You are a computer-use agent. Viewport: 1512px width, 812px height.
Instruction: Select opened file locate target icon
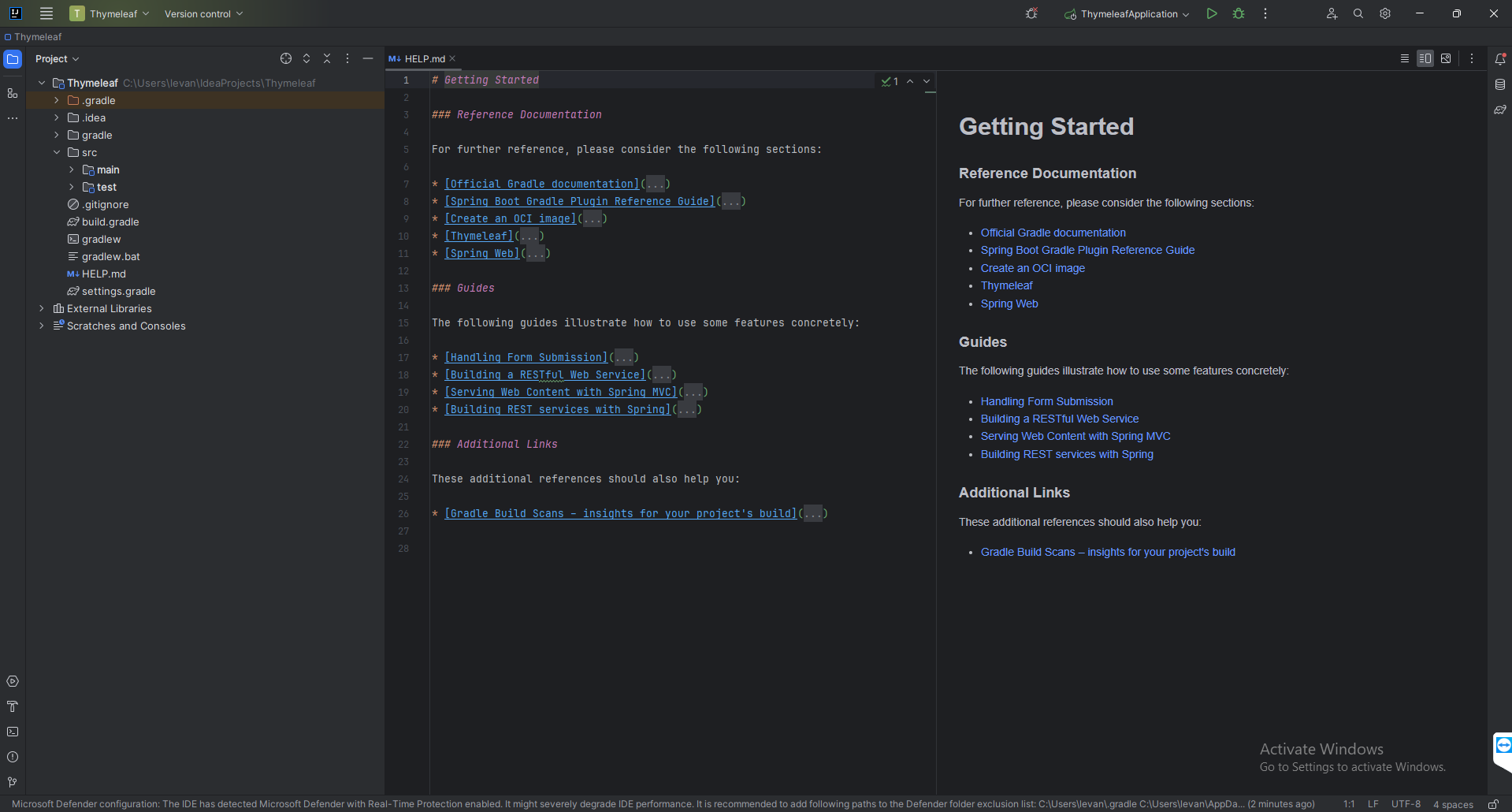pos(286,58)
